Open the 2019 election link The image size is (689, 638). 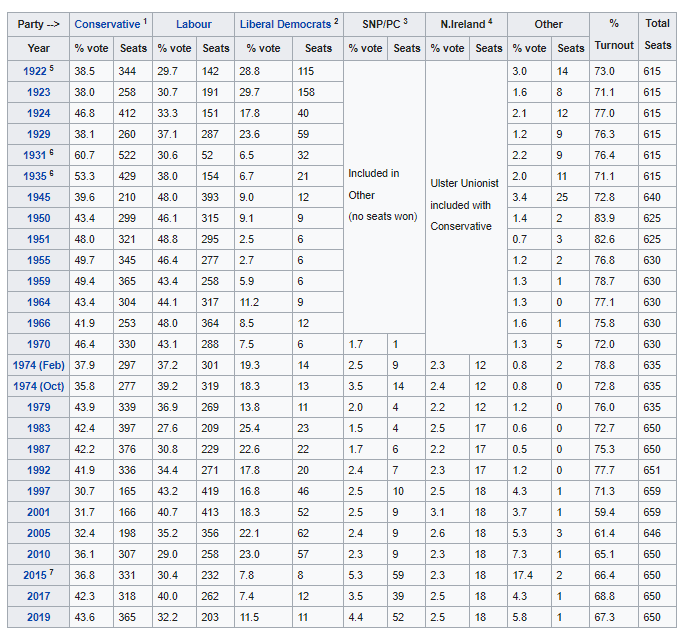coord(39,617)
